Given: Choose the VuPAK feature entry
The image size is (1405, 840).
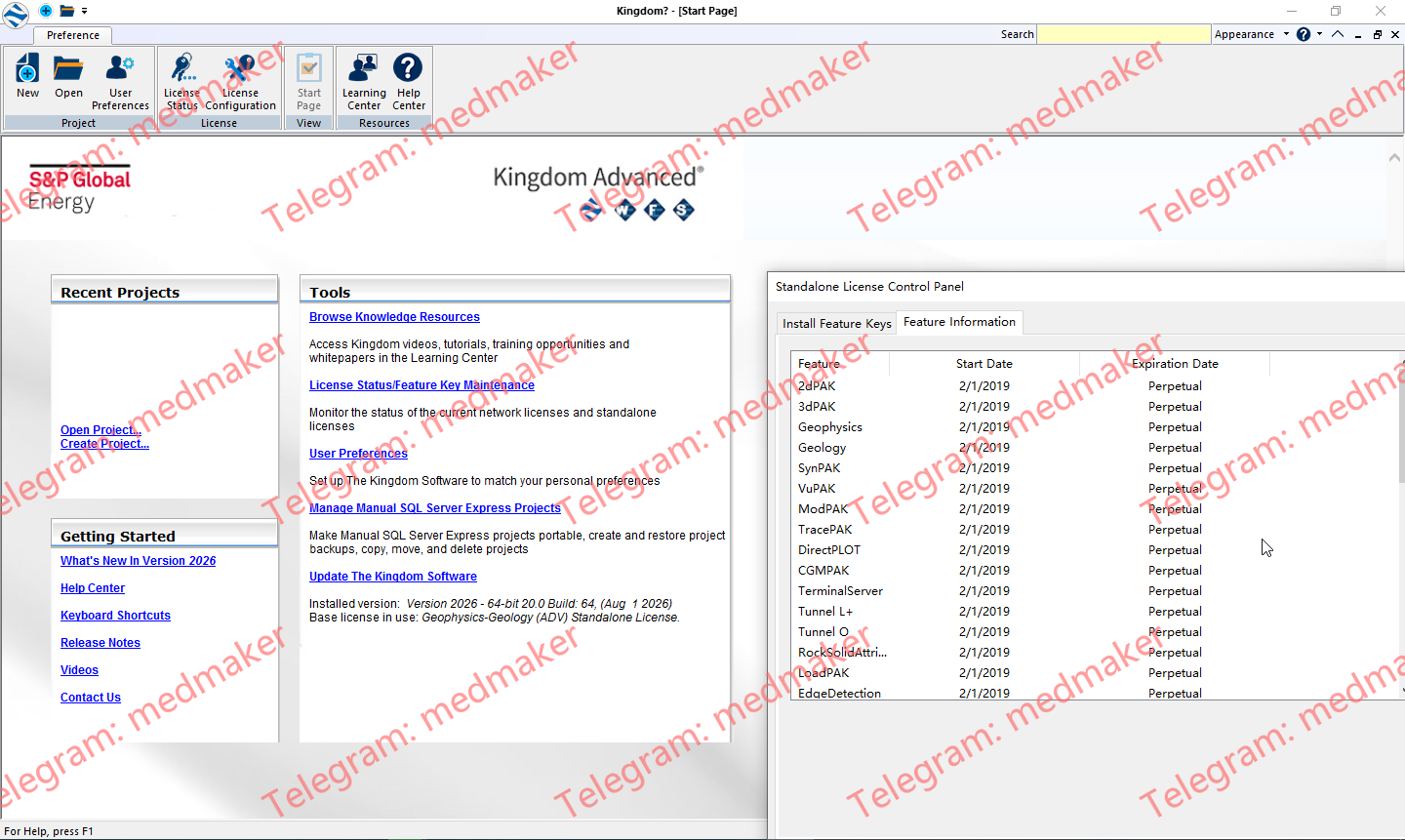Looking at the screenshot, I should click(817, 489).
